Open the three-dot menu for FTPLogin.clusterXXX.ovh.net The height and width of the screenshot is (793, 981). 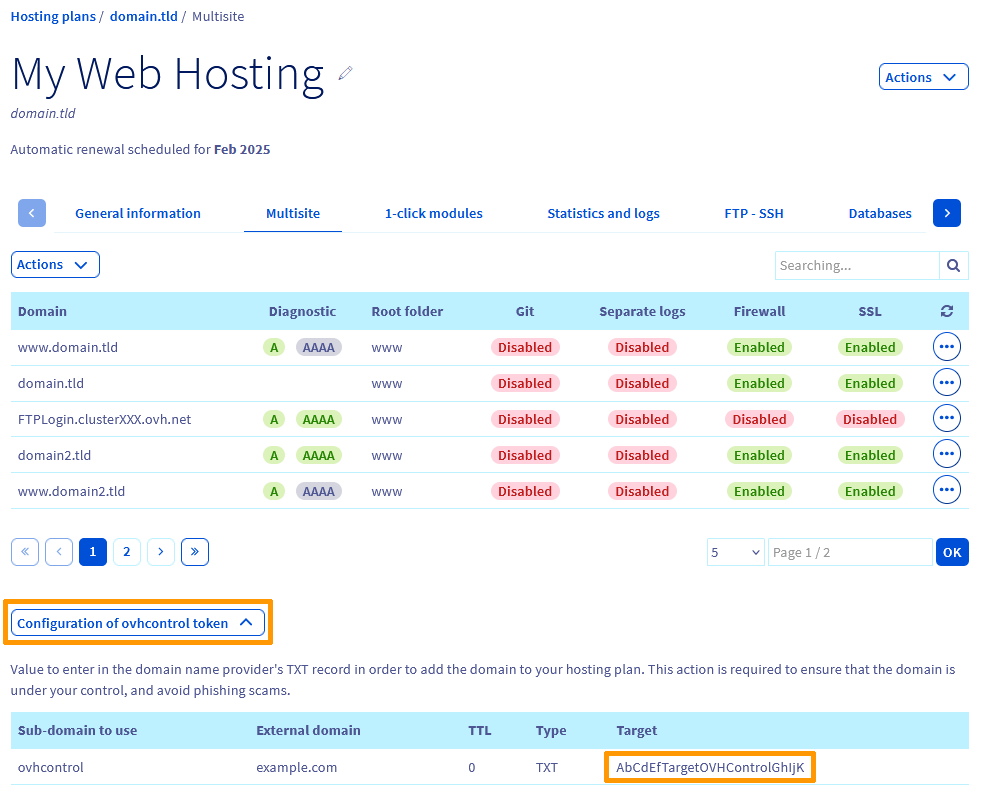pos(946,419)
